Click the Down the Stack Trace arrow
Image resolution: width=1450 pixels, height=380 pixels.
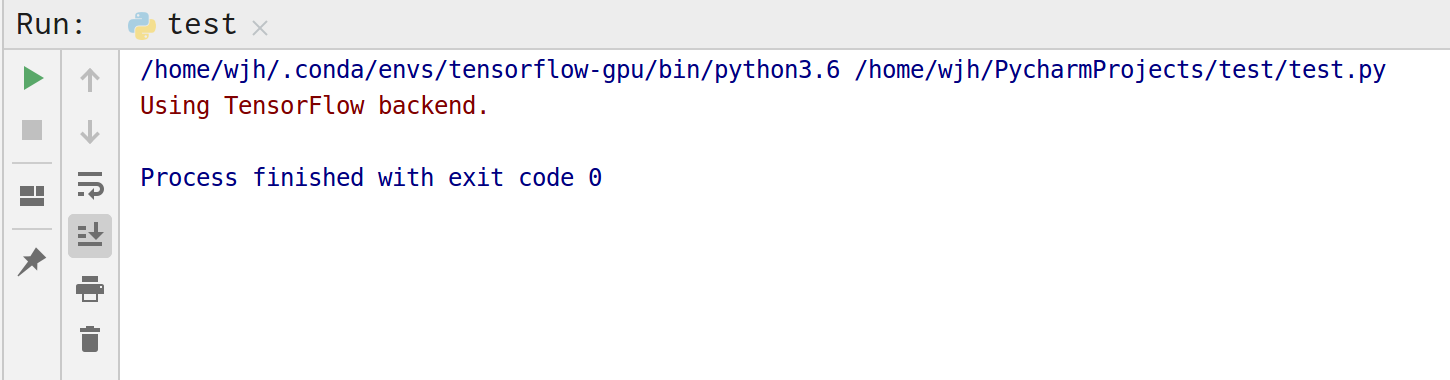pyautogui.click(x=90, y=132)
